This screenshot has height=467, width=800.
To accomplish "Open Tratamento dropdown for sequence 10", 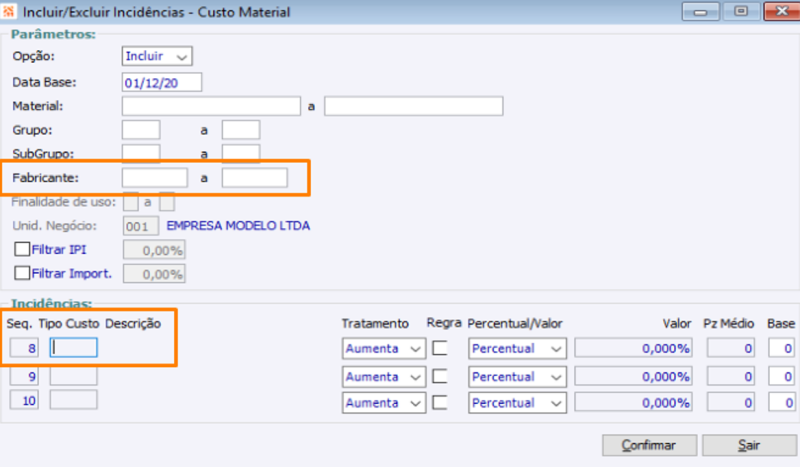I will pos(384,403).
